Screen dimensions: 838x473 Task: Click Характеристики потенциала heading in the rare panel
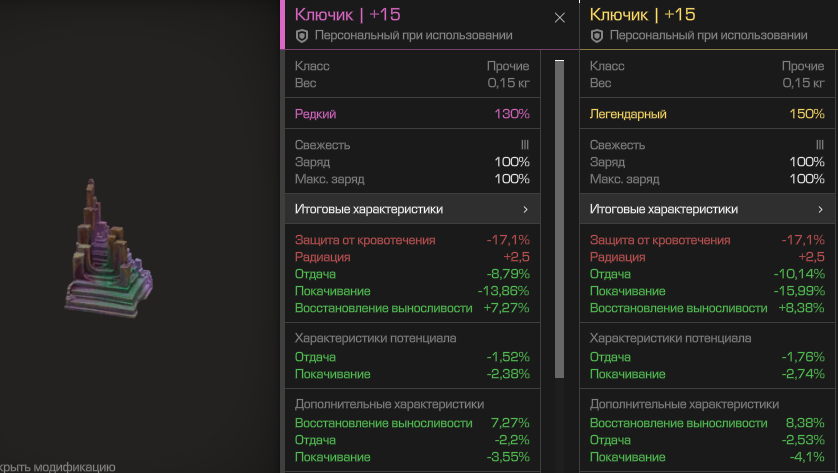[375, 338]
